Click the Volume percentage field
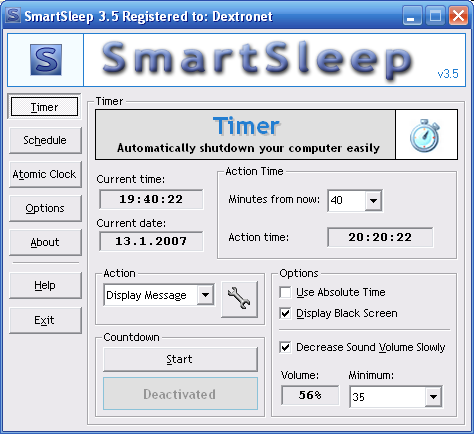The width and height of the screenshot is (474, 434). click(310, 395)
